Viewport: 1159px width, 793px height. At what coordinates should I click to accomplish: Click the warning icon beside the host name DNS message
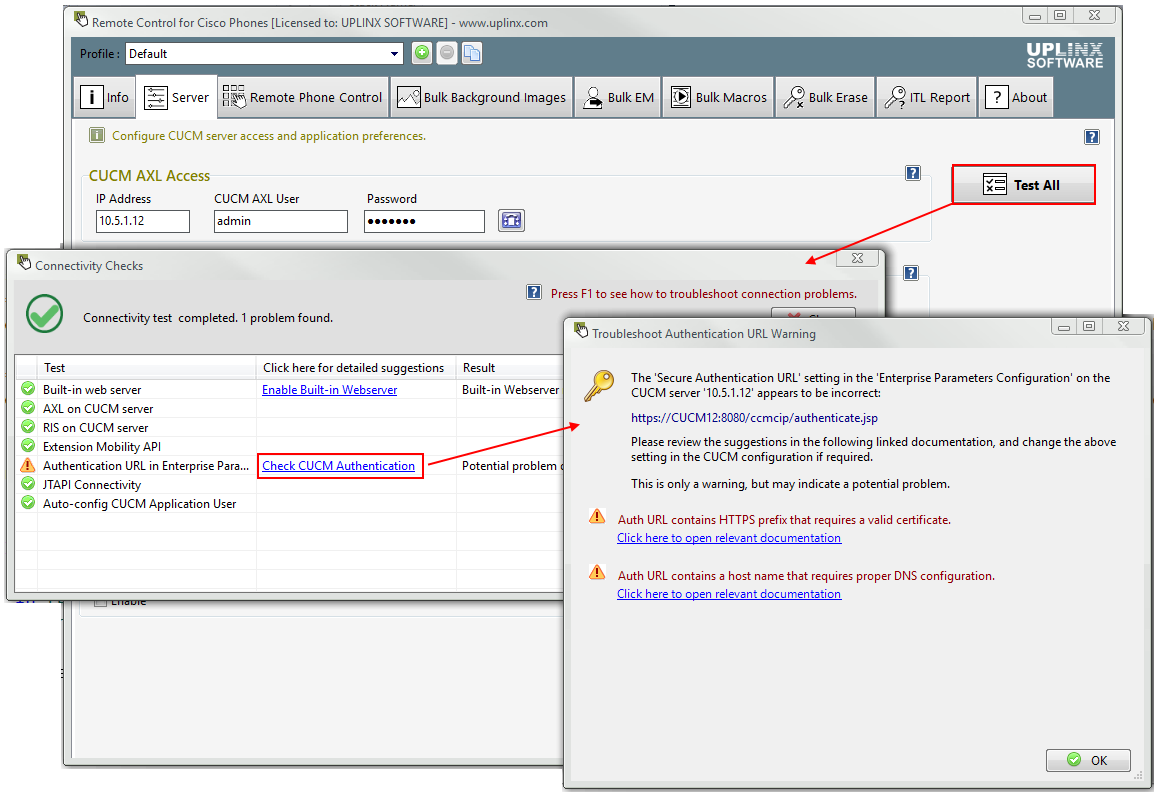597,572
